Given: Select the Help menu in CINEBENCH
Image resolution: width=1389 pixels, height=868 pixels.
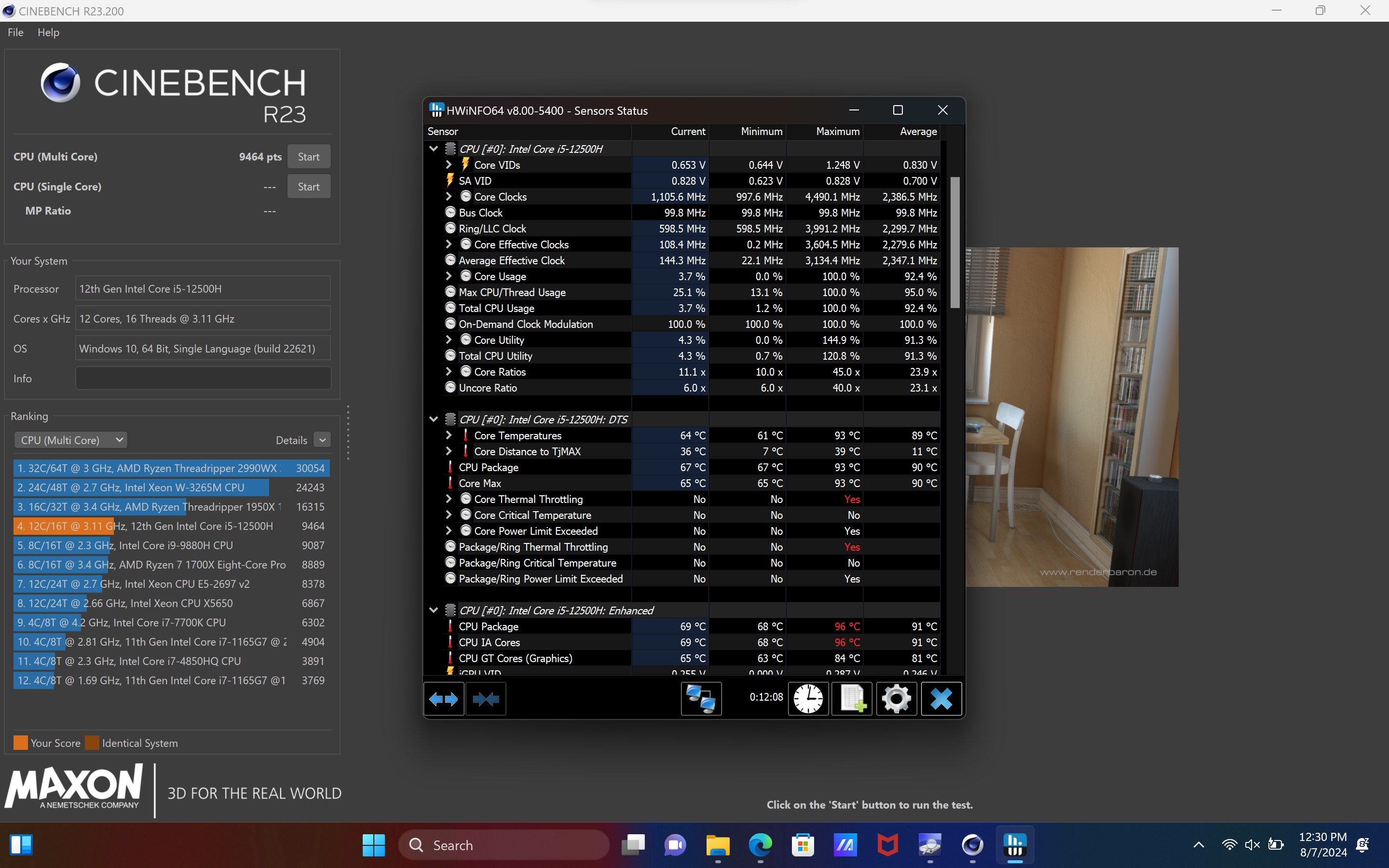Looking at the screenshot, I should coord(46,32).
